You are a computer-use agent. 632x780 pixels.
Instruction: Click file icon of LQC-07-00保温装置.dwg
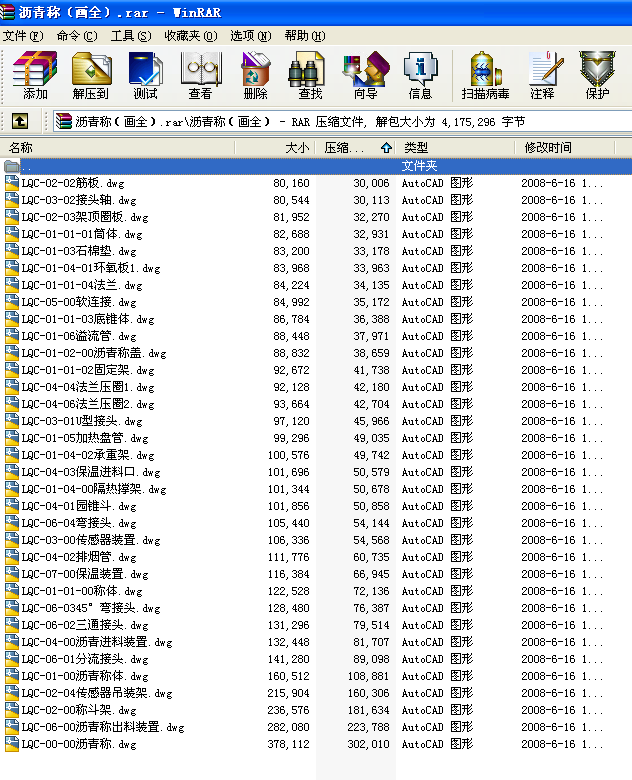11,574
